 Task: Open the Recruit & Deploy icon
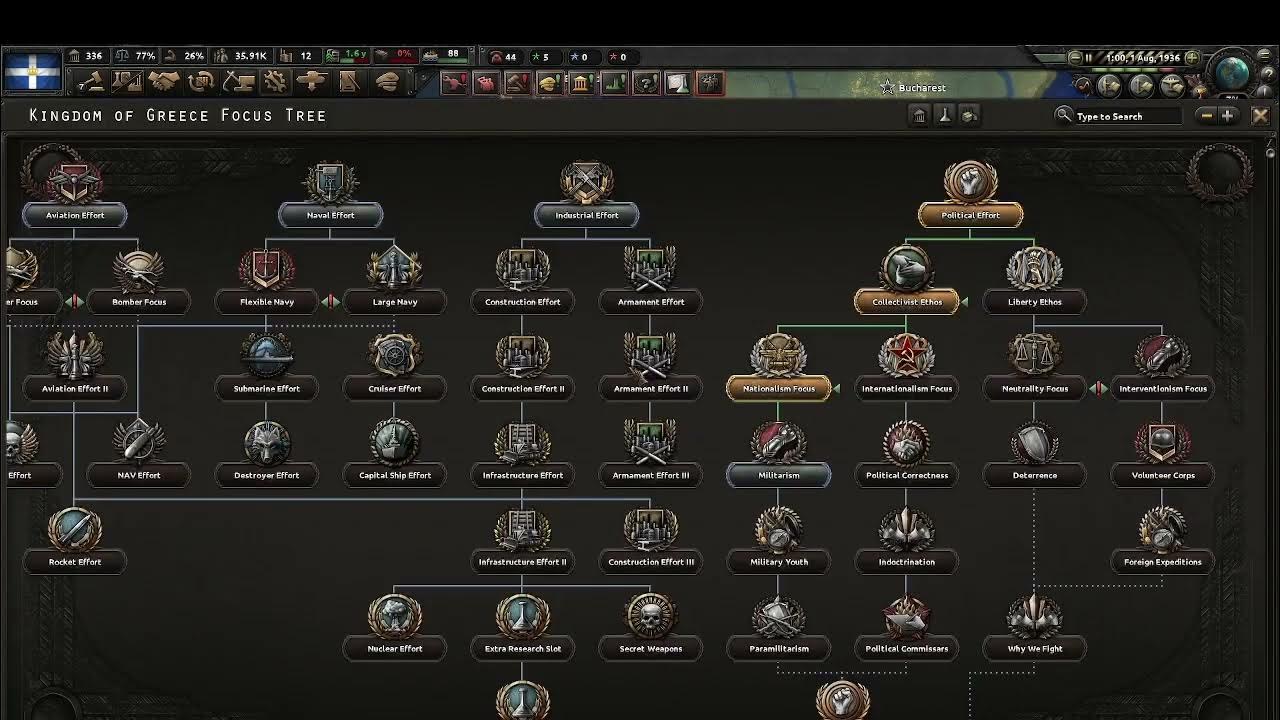(x=312, y=82)
